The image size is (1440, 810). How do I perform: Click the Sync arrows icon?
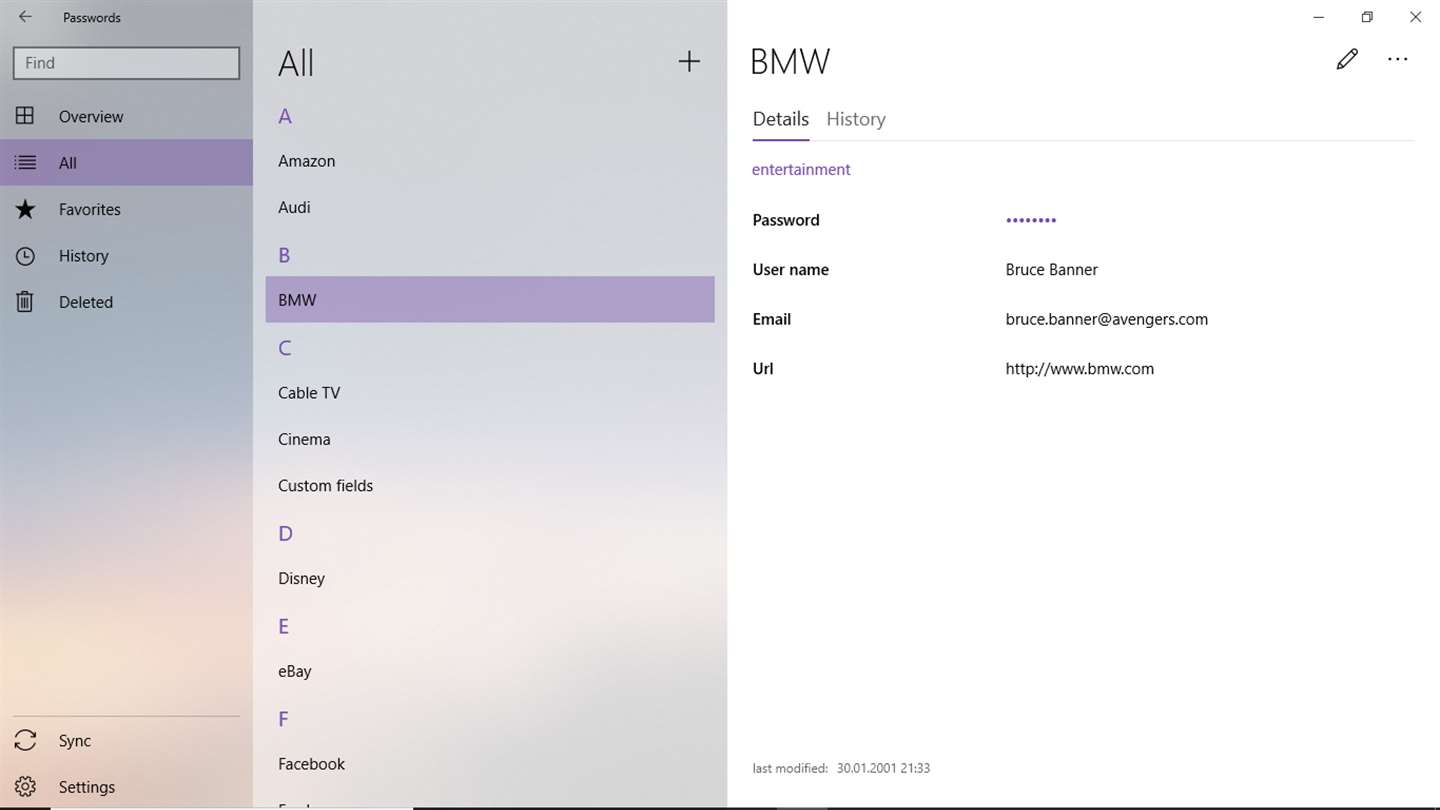(25, 741)
